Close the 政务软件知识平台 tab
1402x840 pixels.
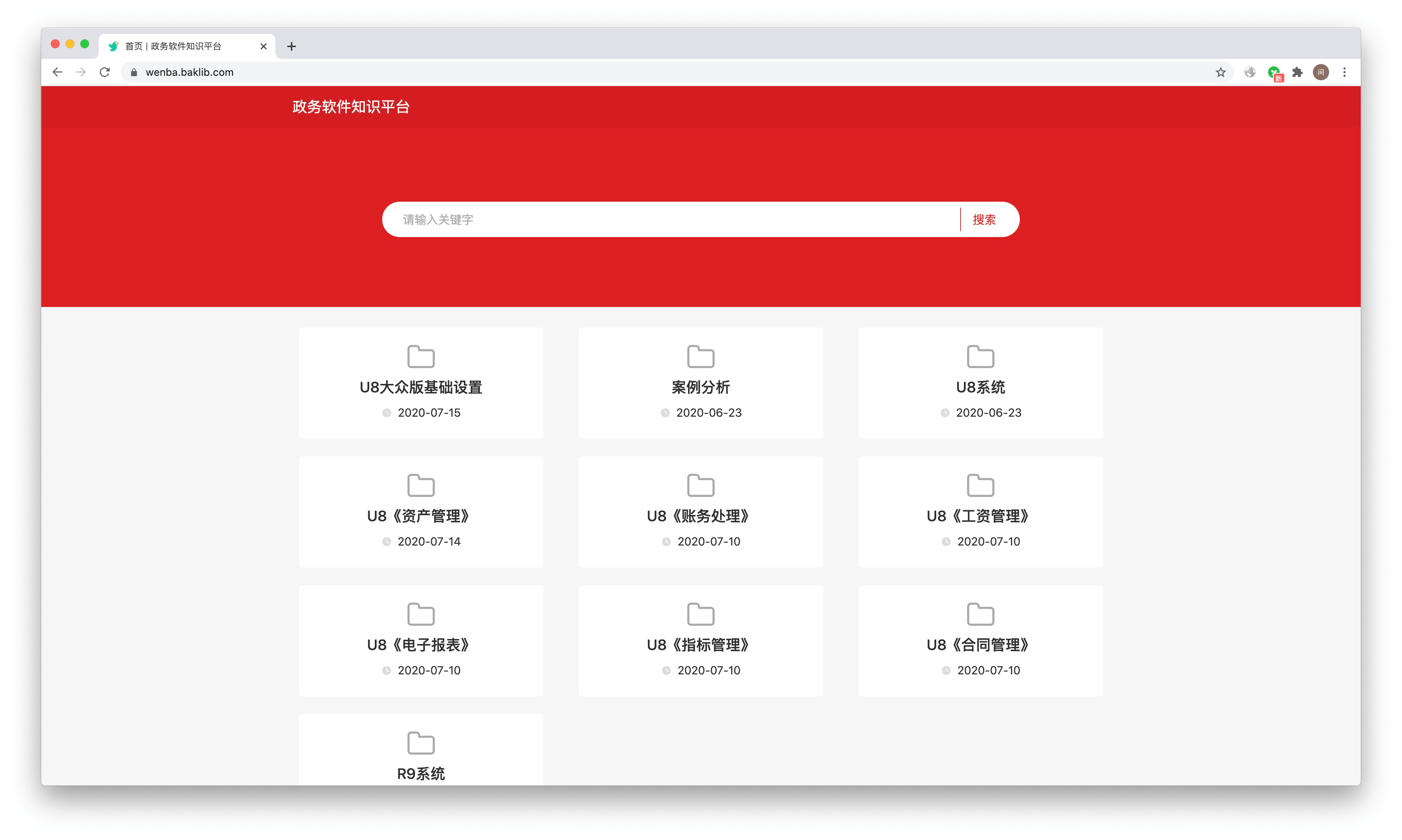point(263,46)
